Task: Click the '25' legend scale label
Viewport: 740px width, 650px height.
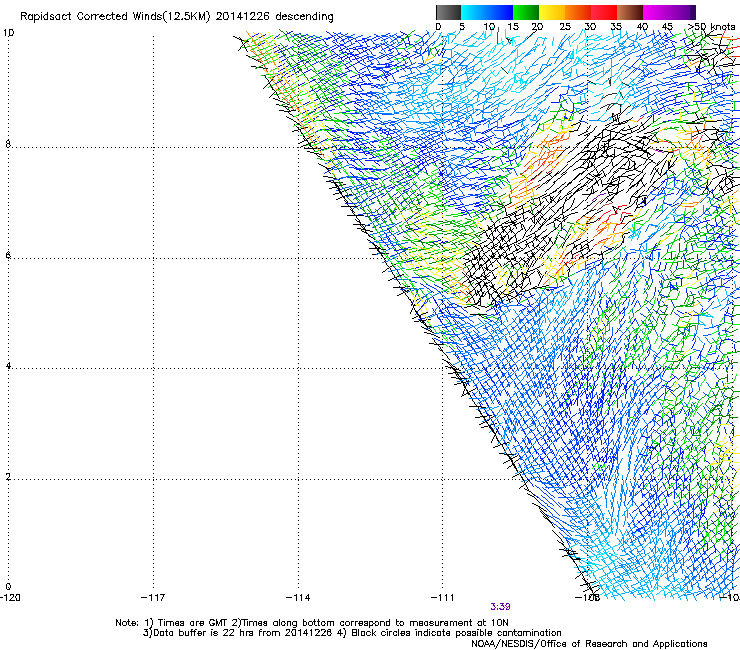Action: pos(565,26)
